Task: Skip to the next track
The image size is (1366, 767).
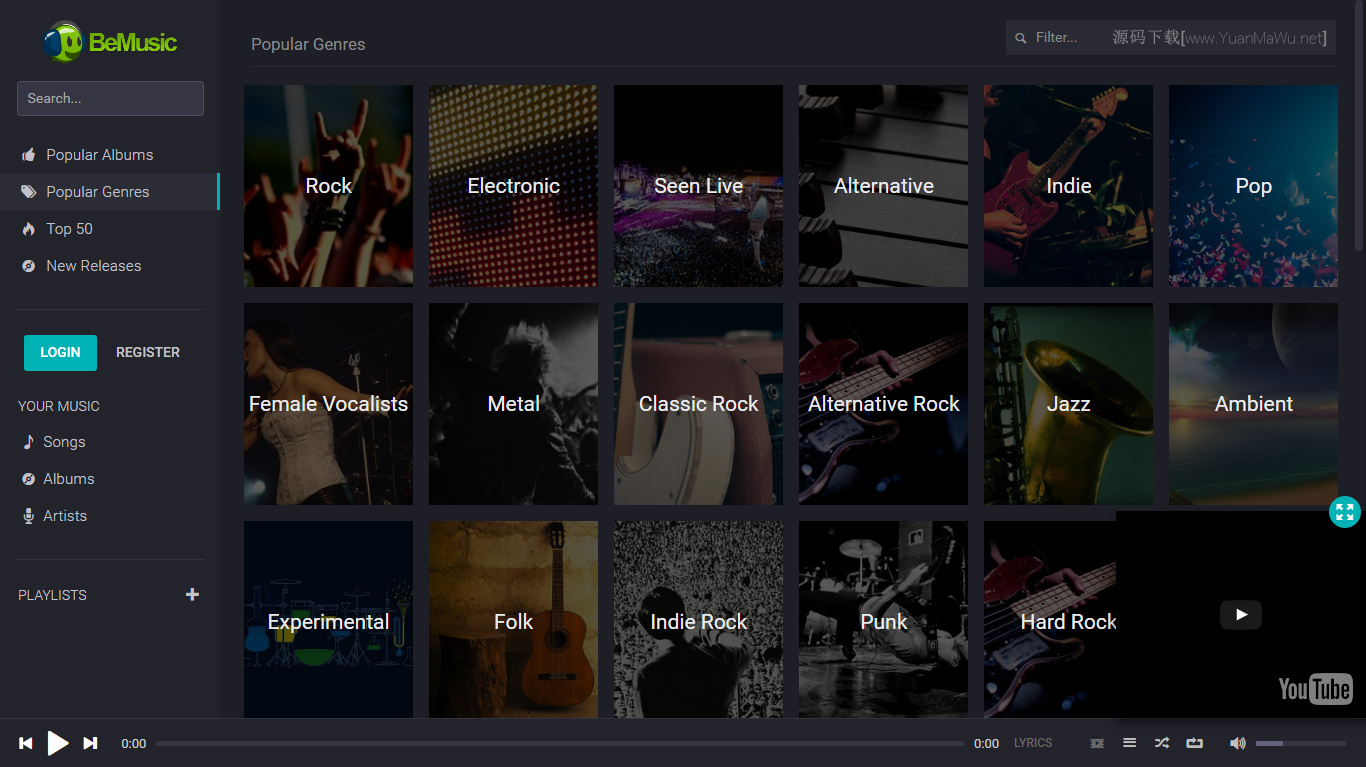Action: (x=90, y=743)
